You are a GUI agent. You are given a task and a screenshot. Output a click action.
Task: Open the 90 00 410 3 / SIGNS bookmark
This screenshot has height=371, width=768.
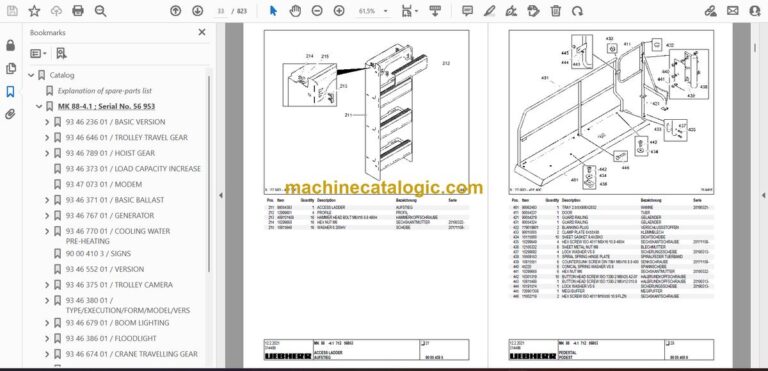(98, 254)
